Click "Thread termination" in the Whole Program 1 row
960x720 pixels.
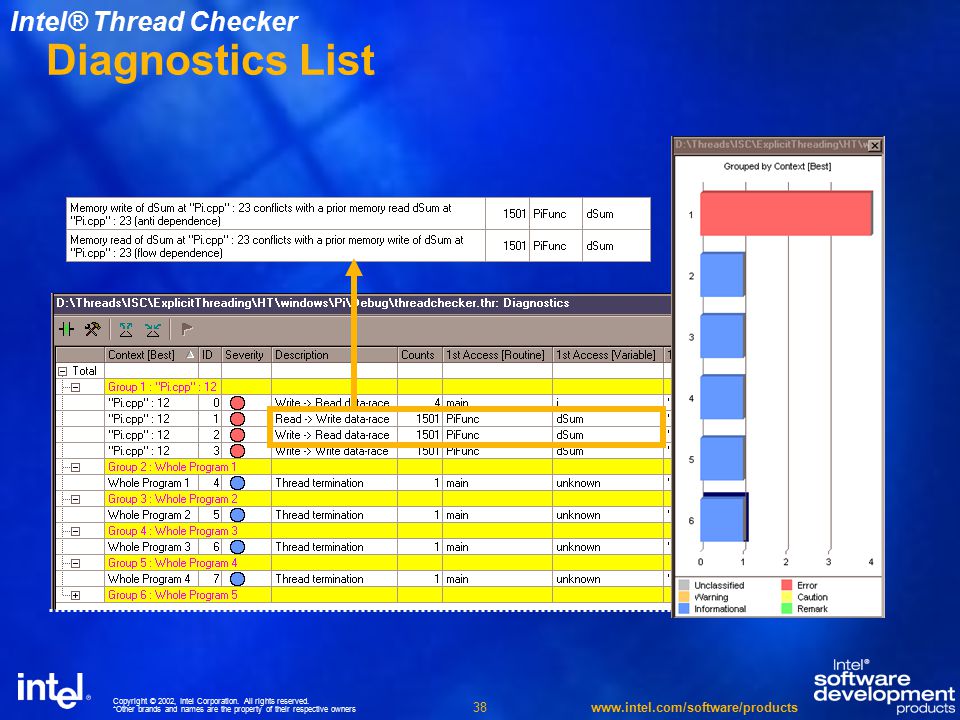coord(319,483)
